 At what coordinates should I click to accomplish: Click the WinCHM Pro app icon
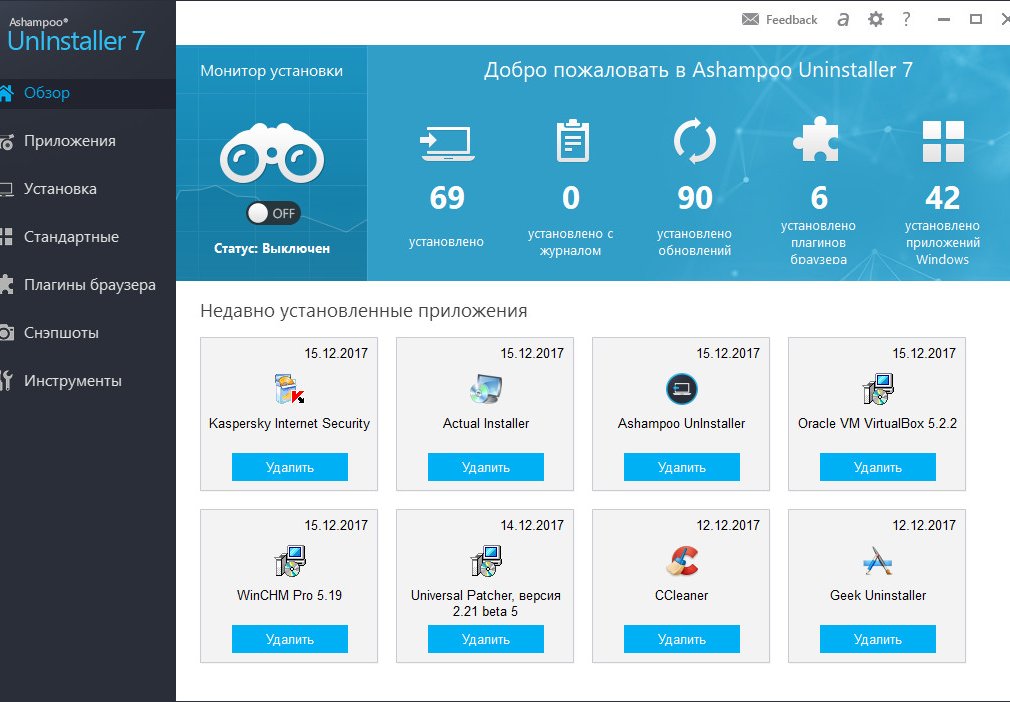[289, 561]
